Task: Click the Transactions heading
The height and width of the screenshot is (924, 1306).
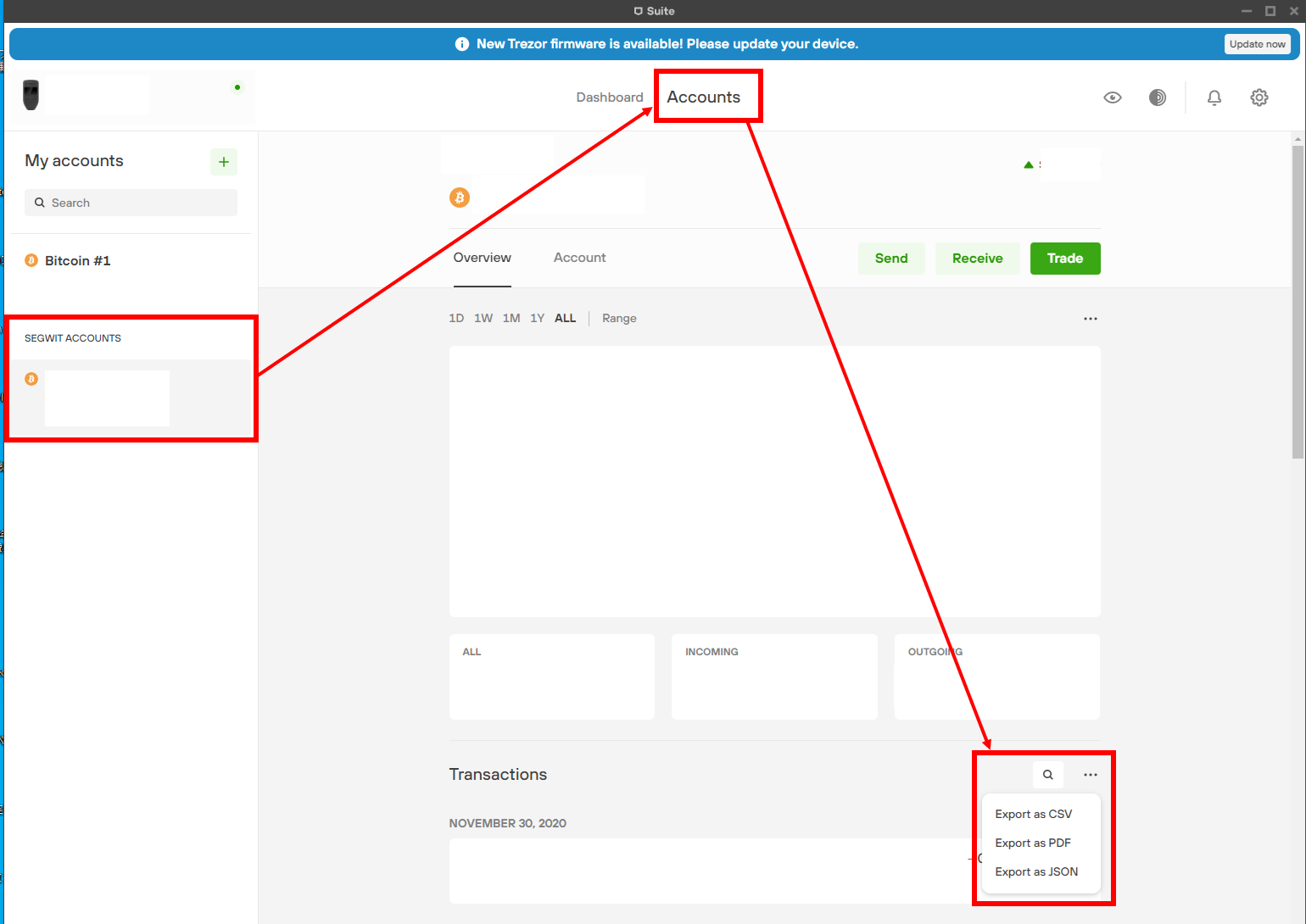Action: (498, 774)
